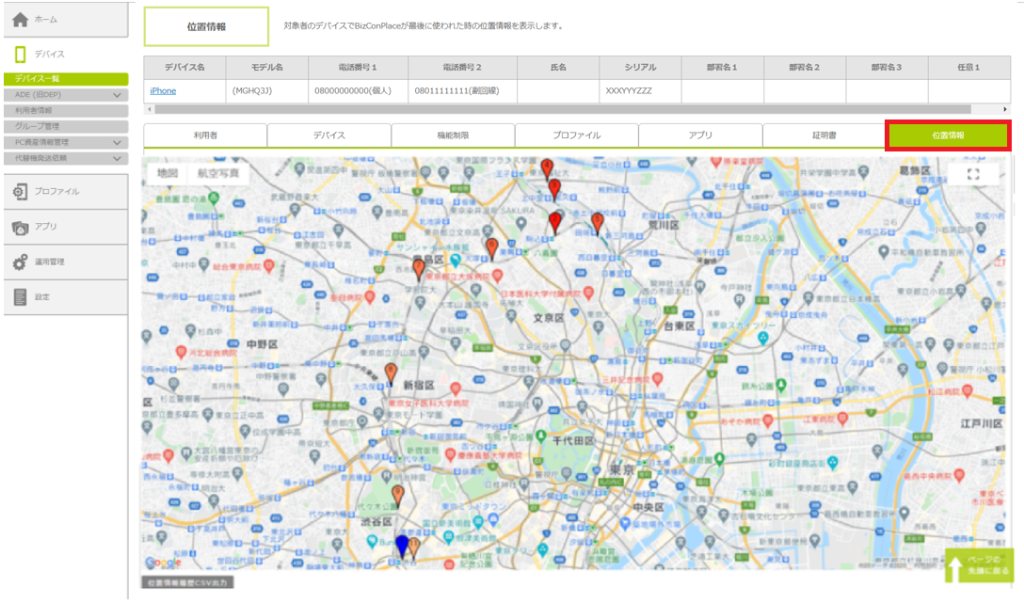Expand the 代替機発送依頼 submenu

pyautogui.click(x=118, y=158)
